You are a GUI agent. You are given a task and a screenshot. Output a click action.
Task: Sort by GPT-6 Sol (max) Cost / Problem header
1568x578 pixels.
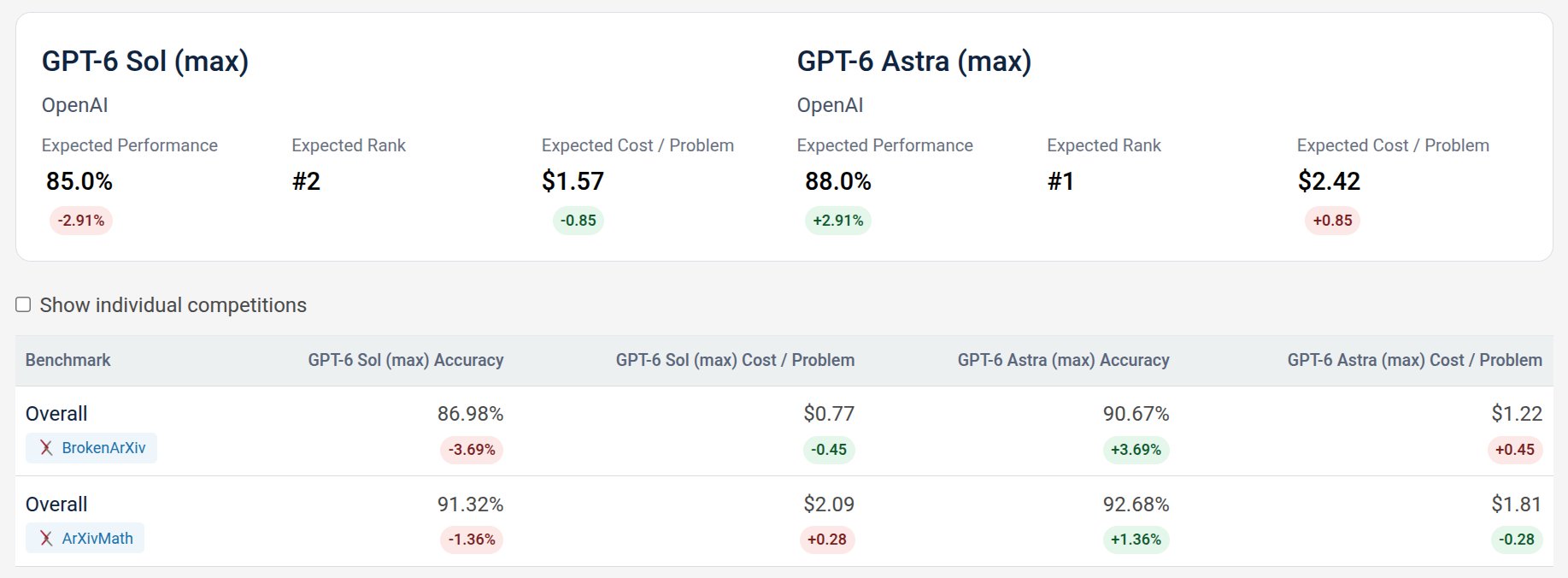[x=735, y=360]
